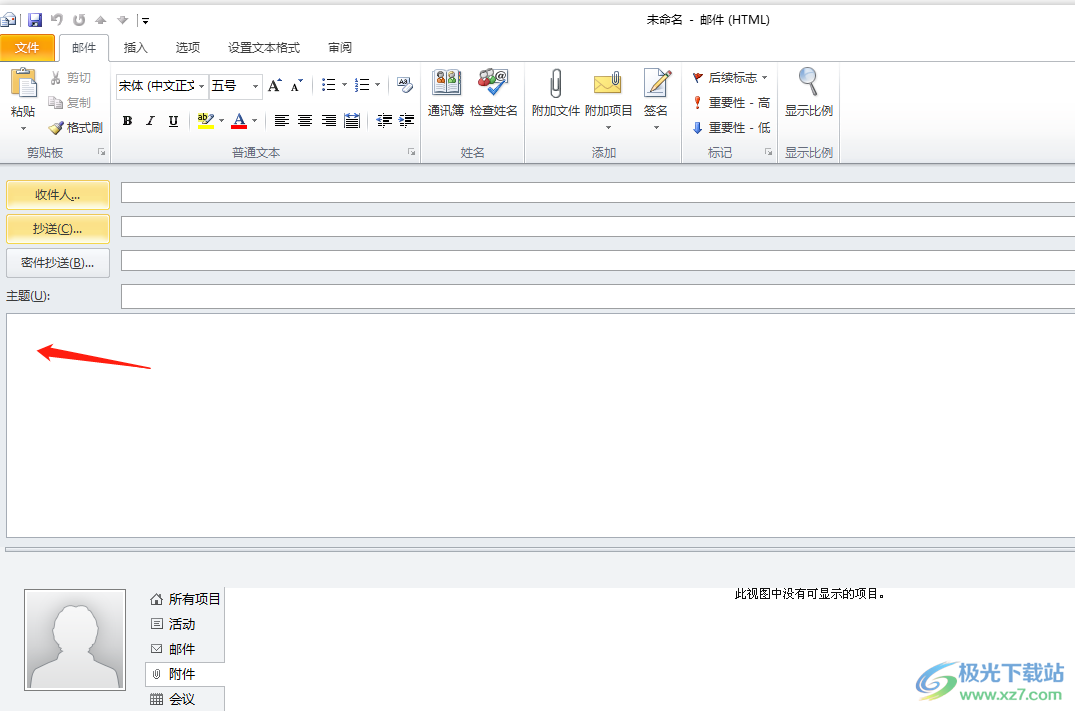Screen dimensions: 1075x711
Task: Toggle italic text formatting
Action: [150, 121]
